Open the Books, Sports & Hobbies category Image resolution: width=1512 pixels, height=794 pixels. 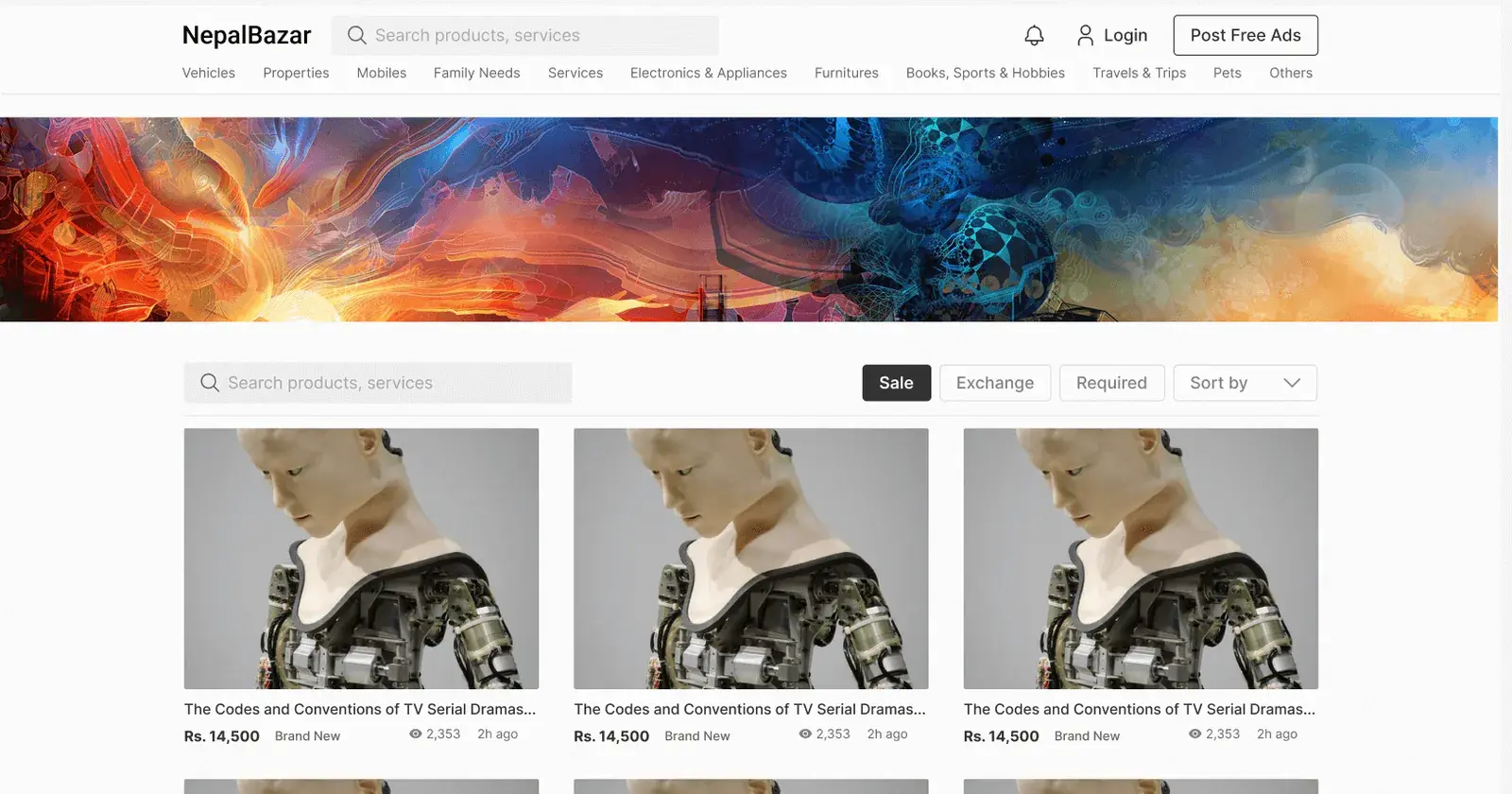tap(986, 73)
